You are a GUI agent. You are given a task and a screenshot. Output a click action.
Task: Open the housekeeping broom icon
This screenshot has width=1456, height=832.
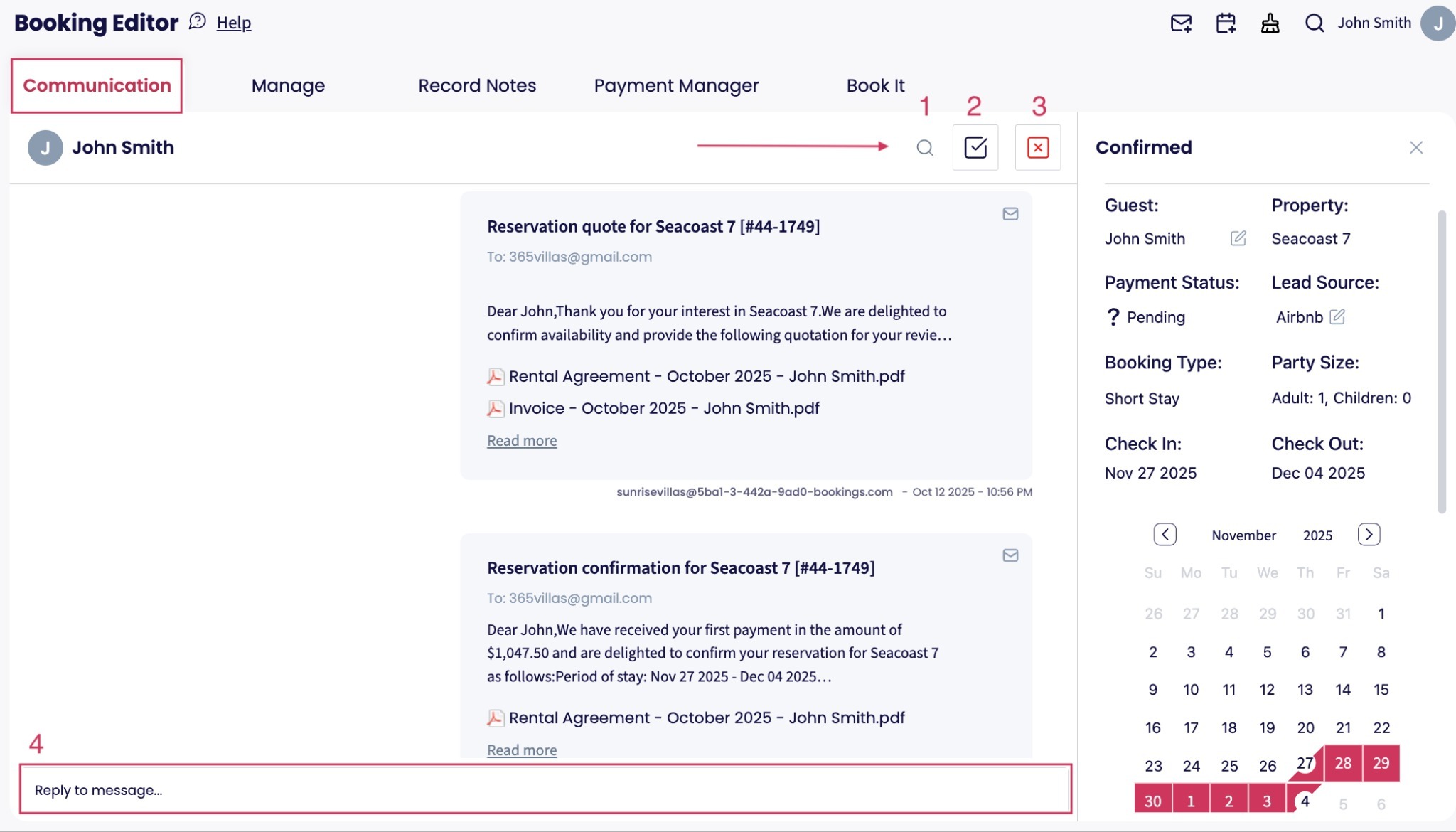1270,23
